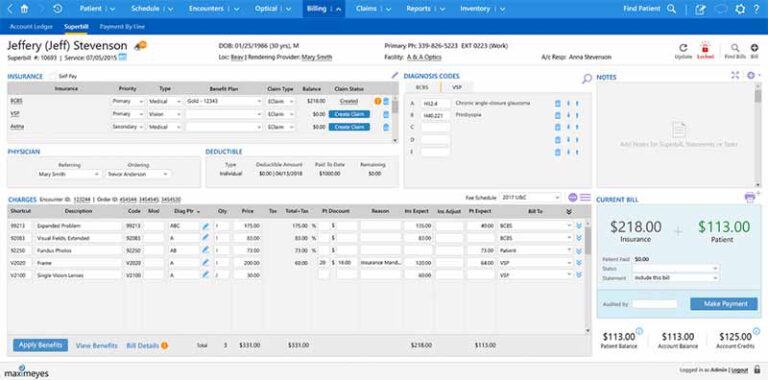This screenshot has width=768, height=380.
Task: Switch to the Payment By Line tab
Action: [x=122, y=26]
